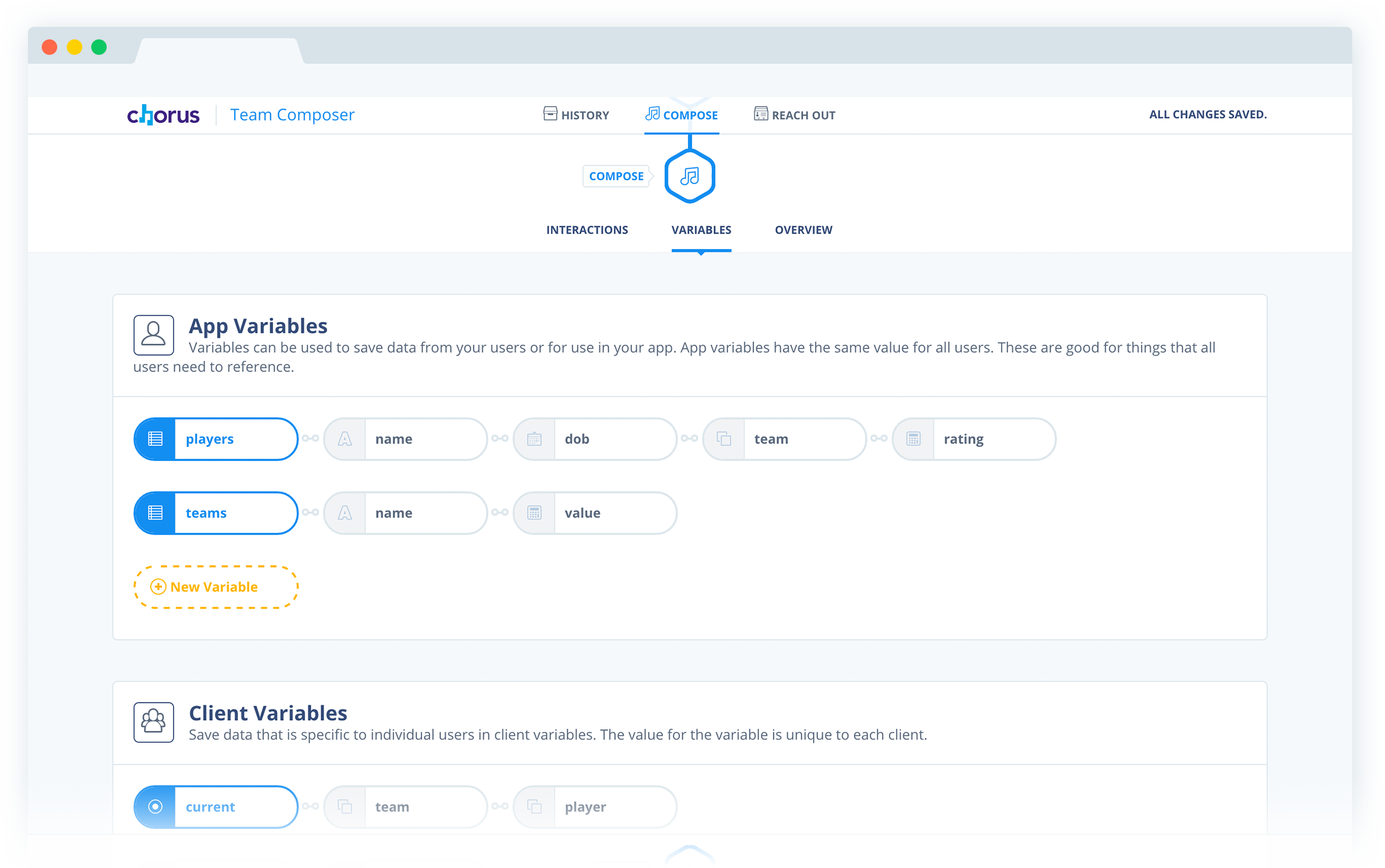Screen dimensions: 1385x868
Task: Click the Compose label tag
Action: tap(616, 176)
